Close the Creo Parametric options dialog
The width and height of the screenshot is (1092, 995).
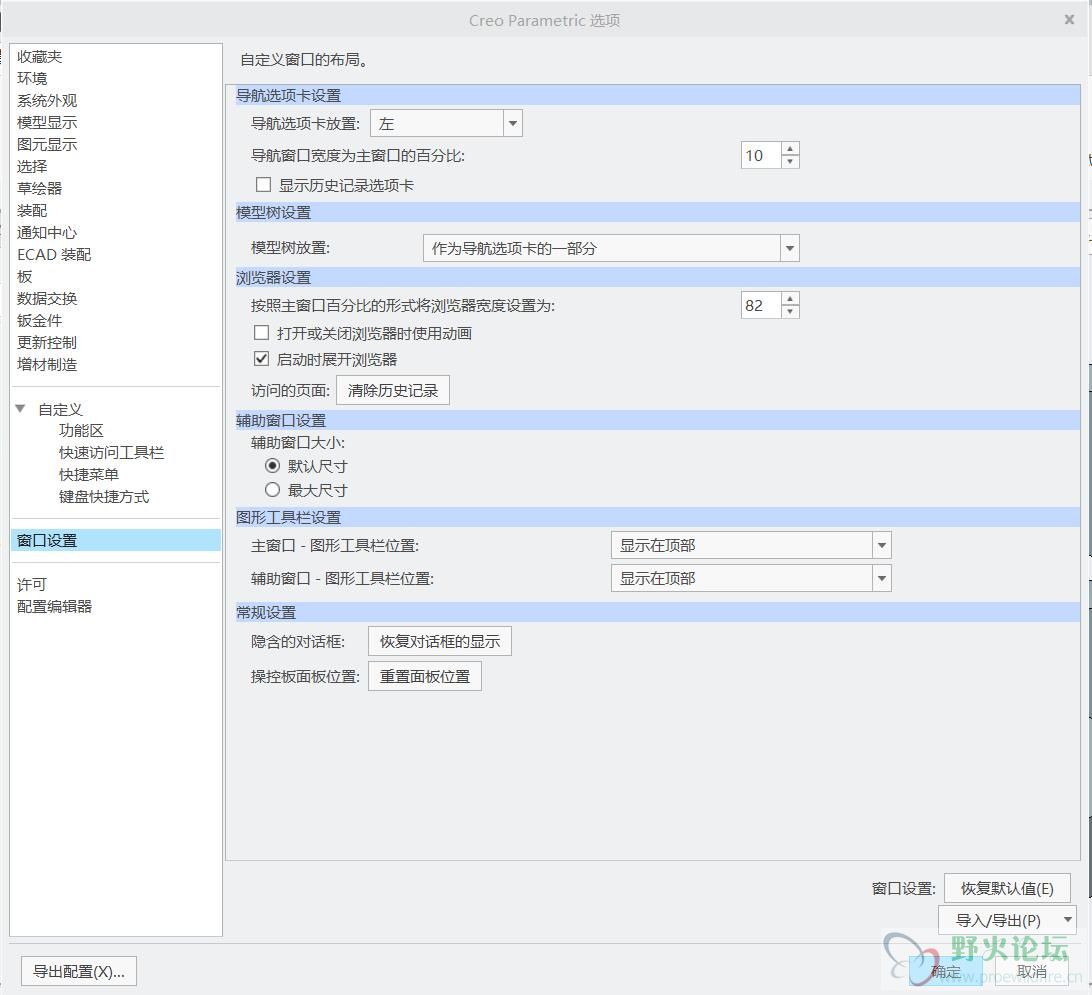click(1069, 19)
